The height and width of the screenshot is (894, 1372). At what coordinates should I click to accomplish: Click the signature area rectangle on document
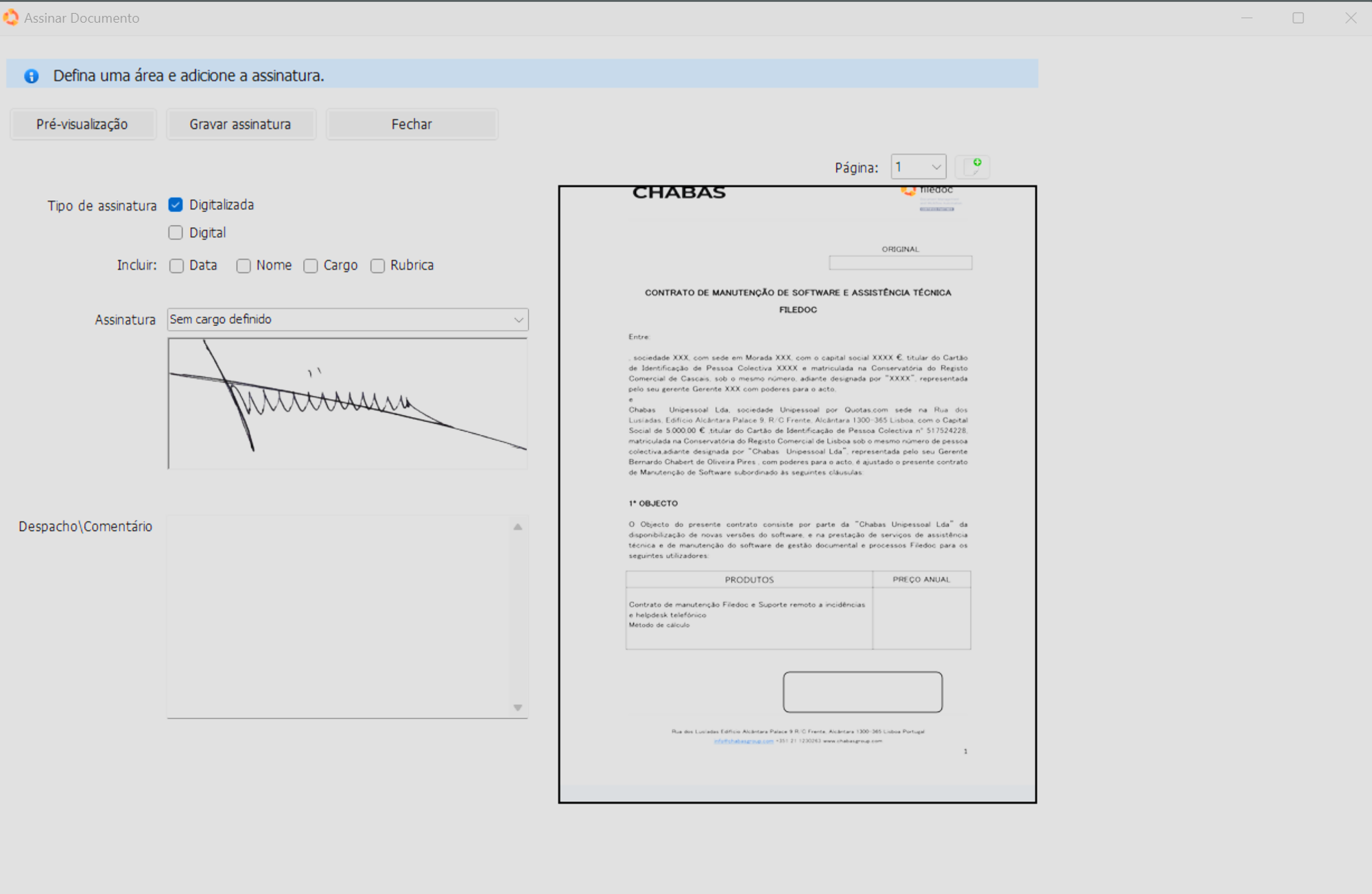click(862, 692)
